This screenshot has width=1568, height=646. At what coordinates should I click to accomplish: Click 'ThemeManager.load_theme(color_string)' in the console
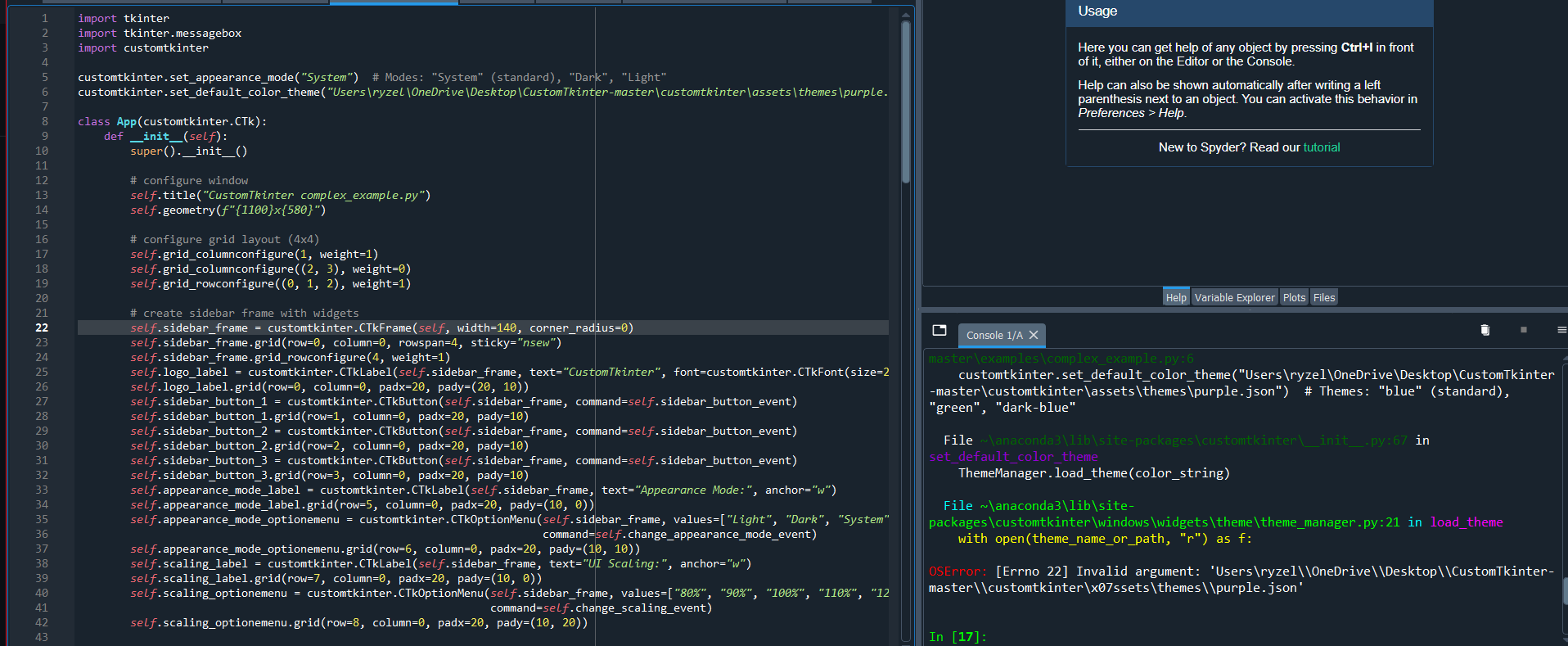tap(1094, 473)
